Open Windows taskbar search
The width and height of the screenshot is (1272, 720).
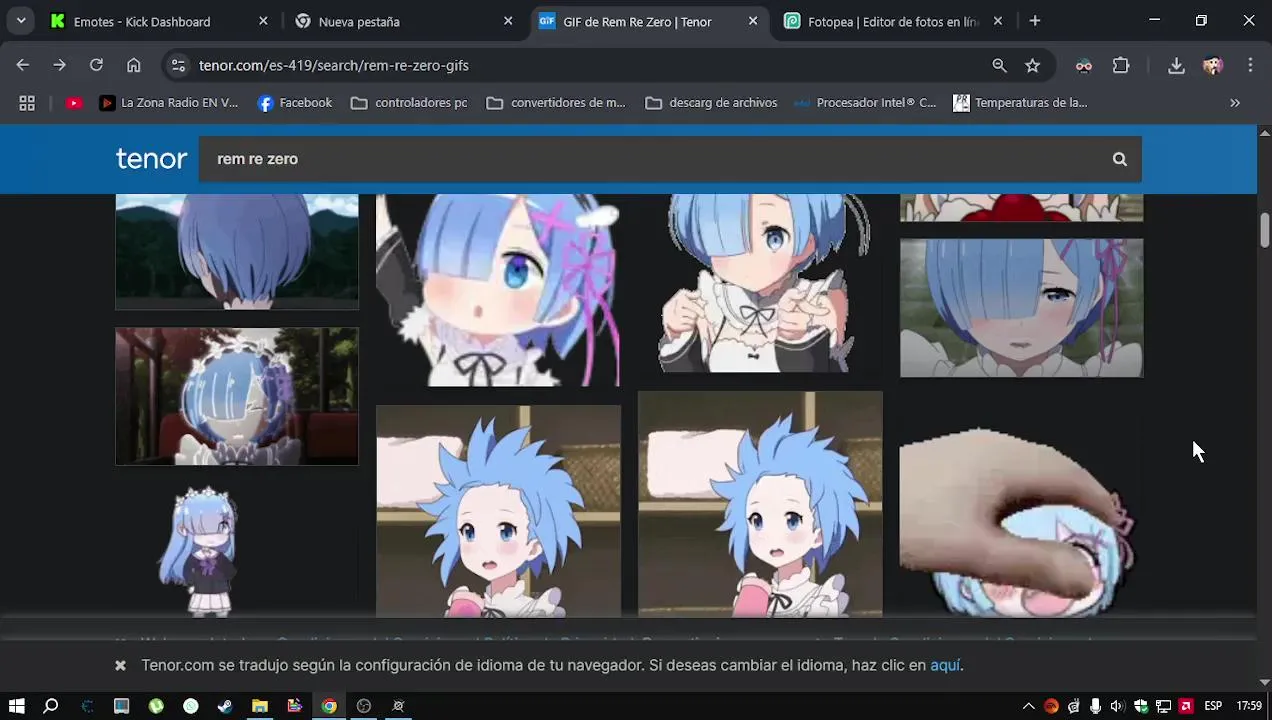click(51, 706)
